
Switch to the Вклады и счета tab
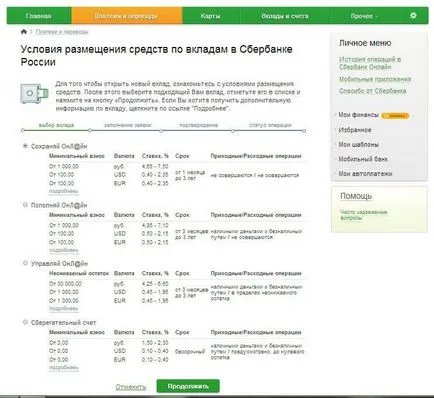pos(285,16)
